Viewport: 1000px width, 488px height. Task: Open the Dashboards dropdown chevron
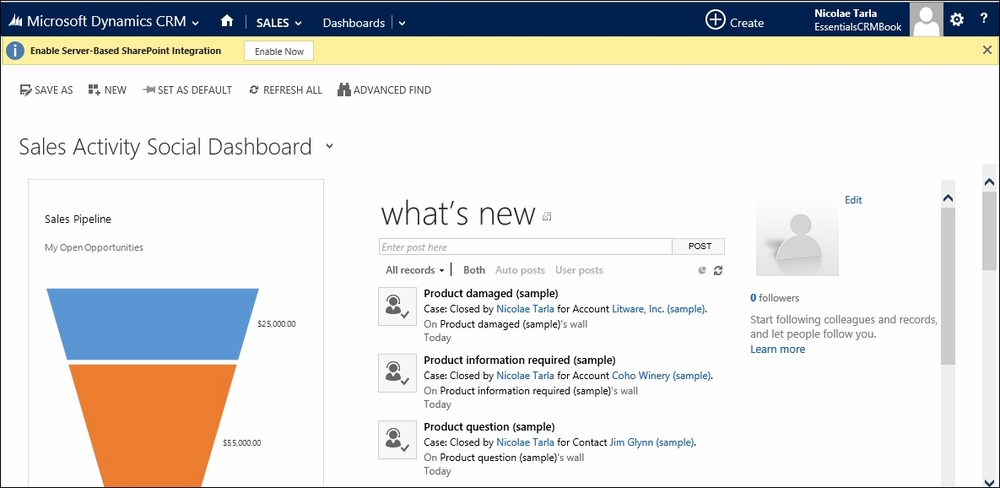[402, 24]
